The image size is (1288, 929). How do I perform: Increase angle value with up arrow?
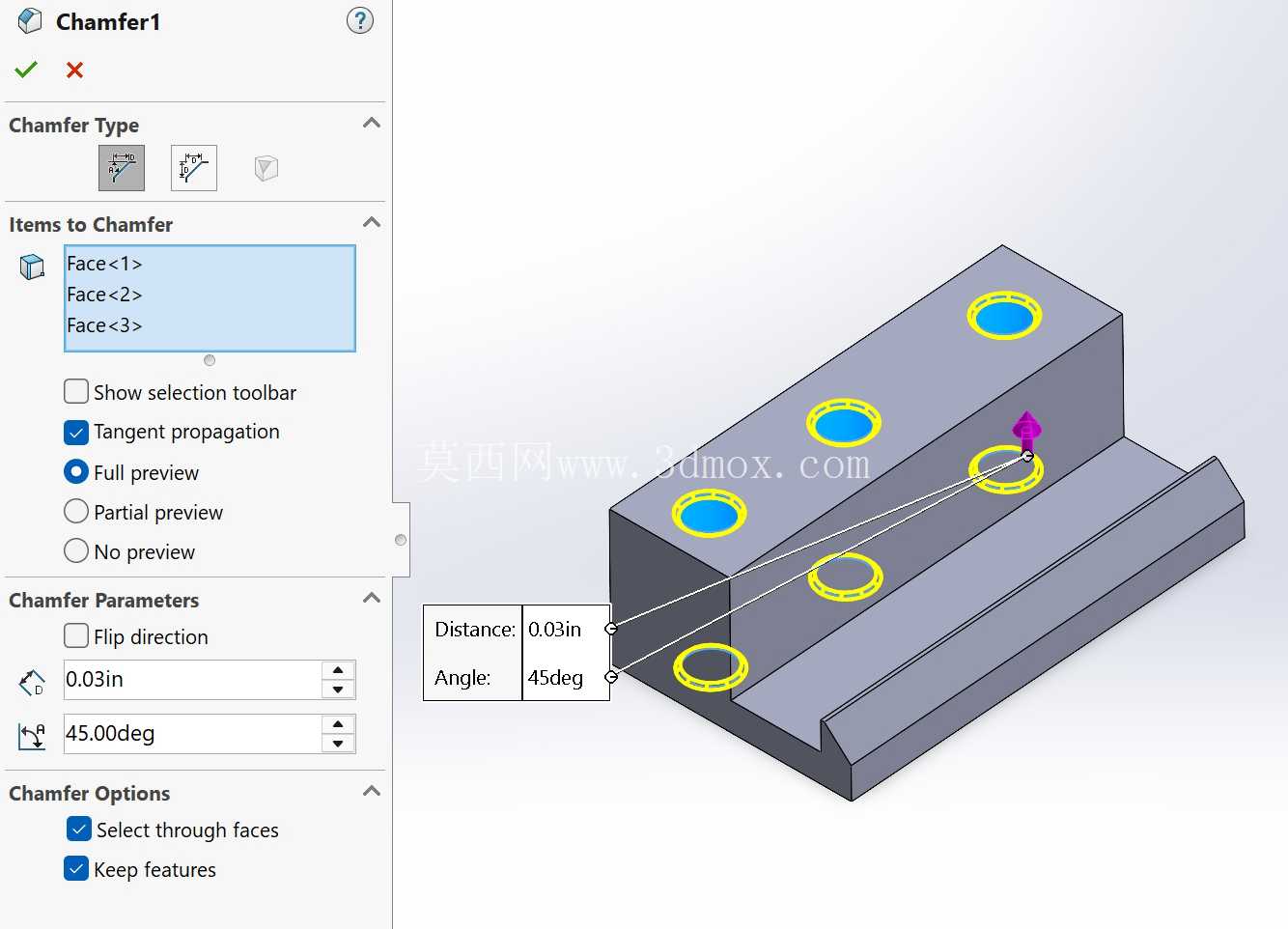[338, 724]
